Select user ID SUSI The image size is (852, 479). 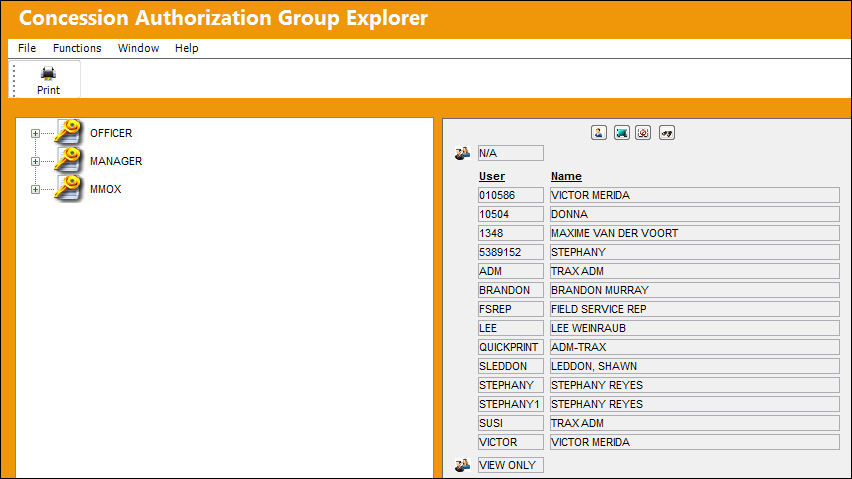point(511,423)
